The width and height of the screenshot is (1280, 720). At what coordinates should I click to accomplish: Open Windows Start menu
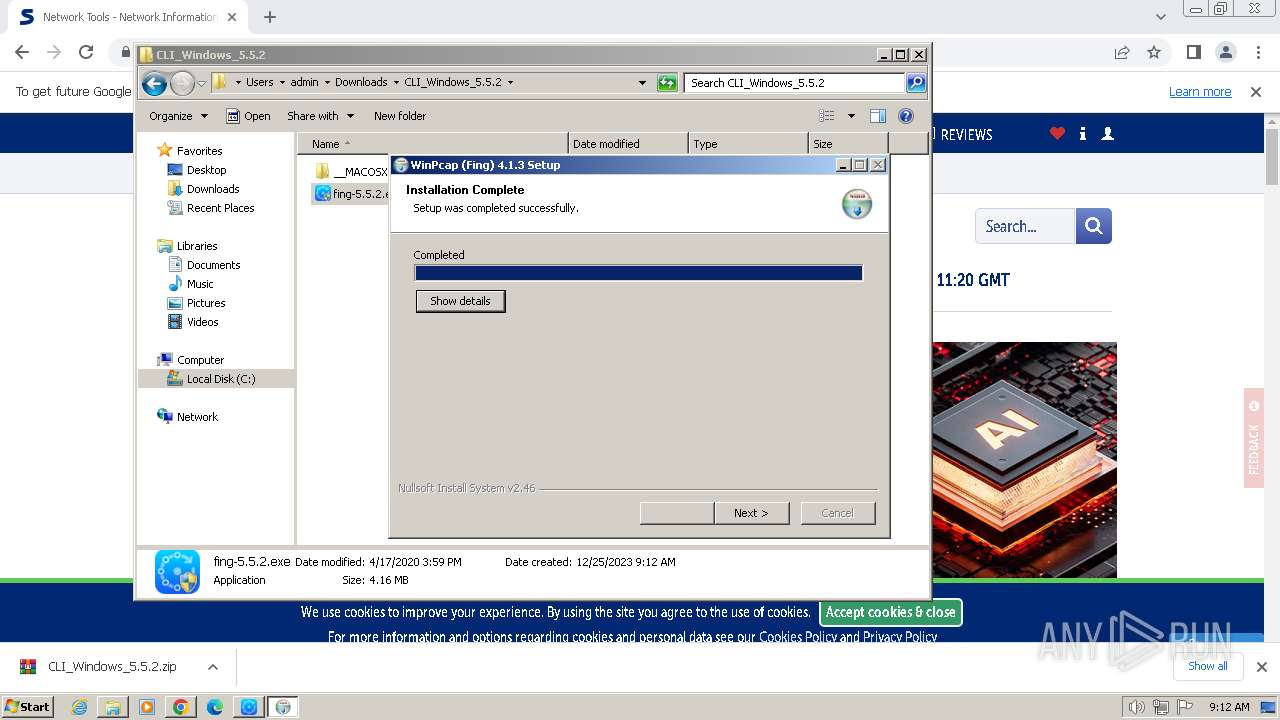(28, 706)
